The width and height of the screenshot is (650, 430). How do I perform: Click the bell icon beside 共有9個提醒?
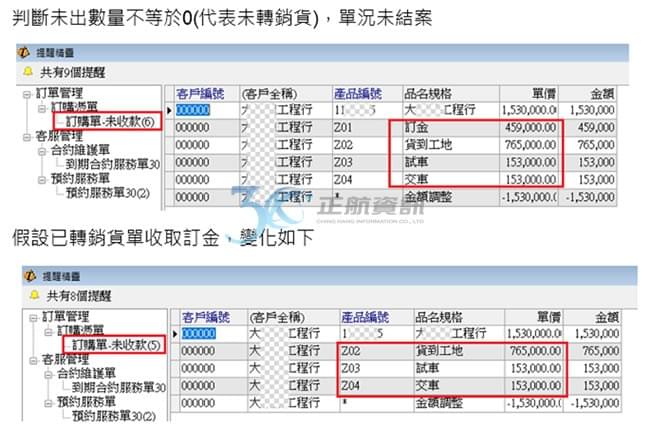(28, 72)
